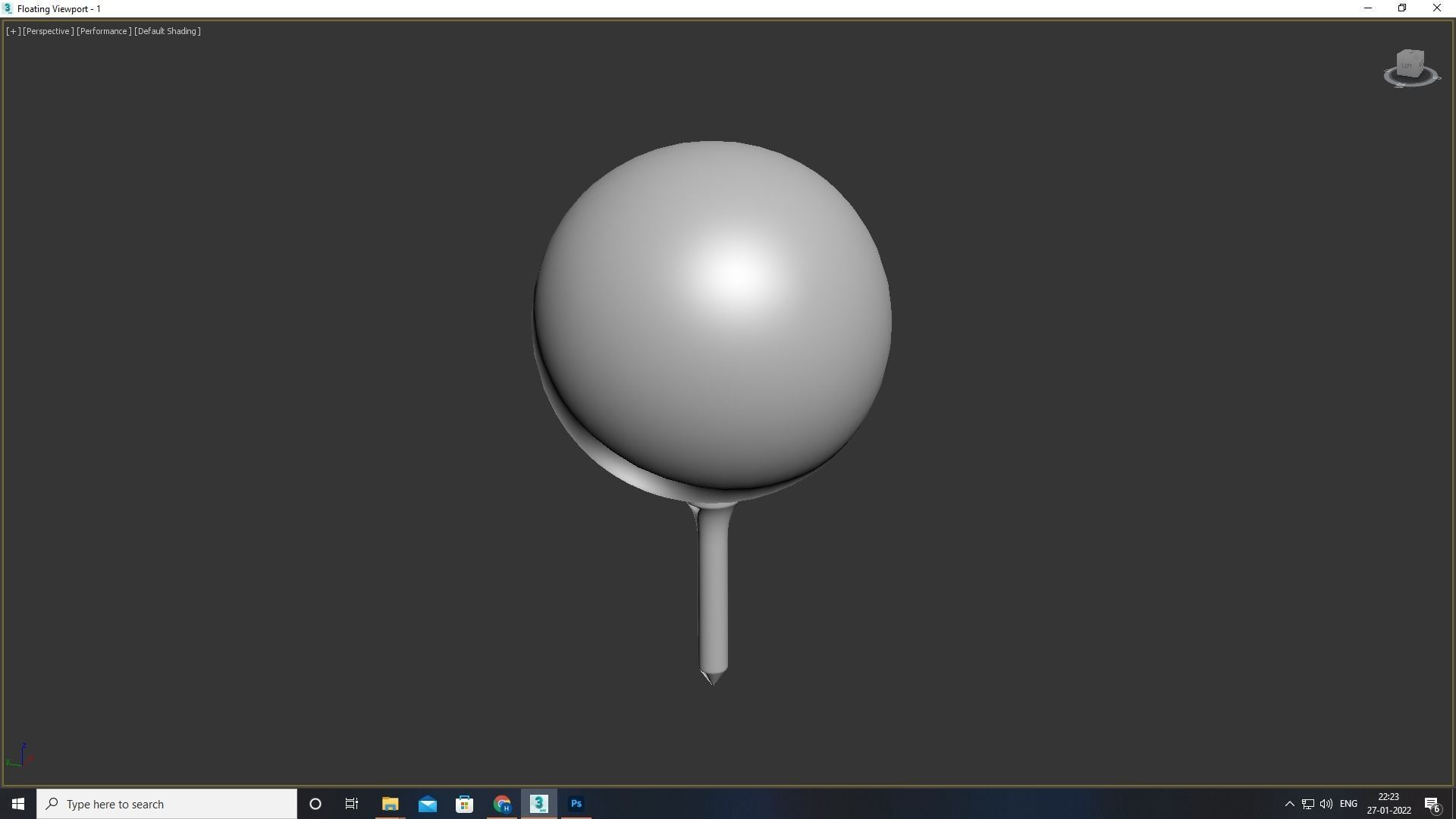
Task: Open the Mail app from taskbar
Action: pos(427,804)
